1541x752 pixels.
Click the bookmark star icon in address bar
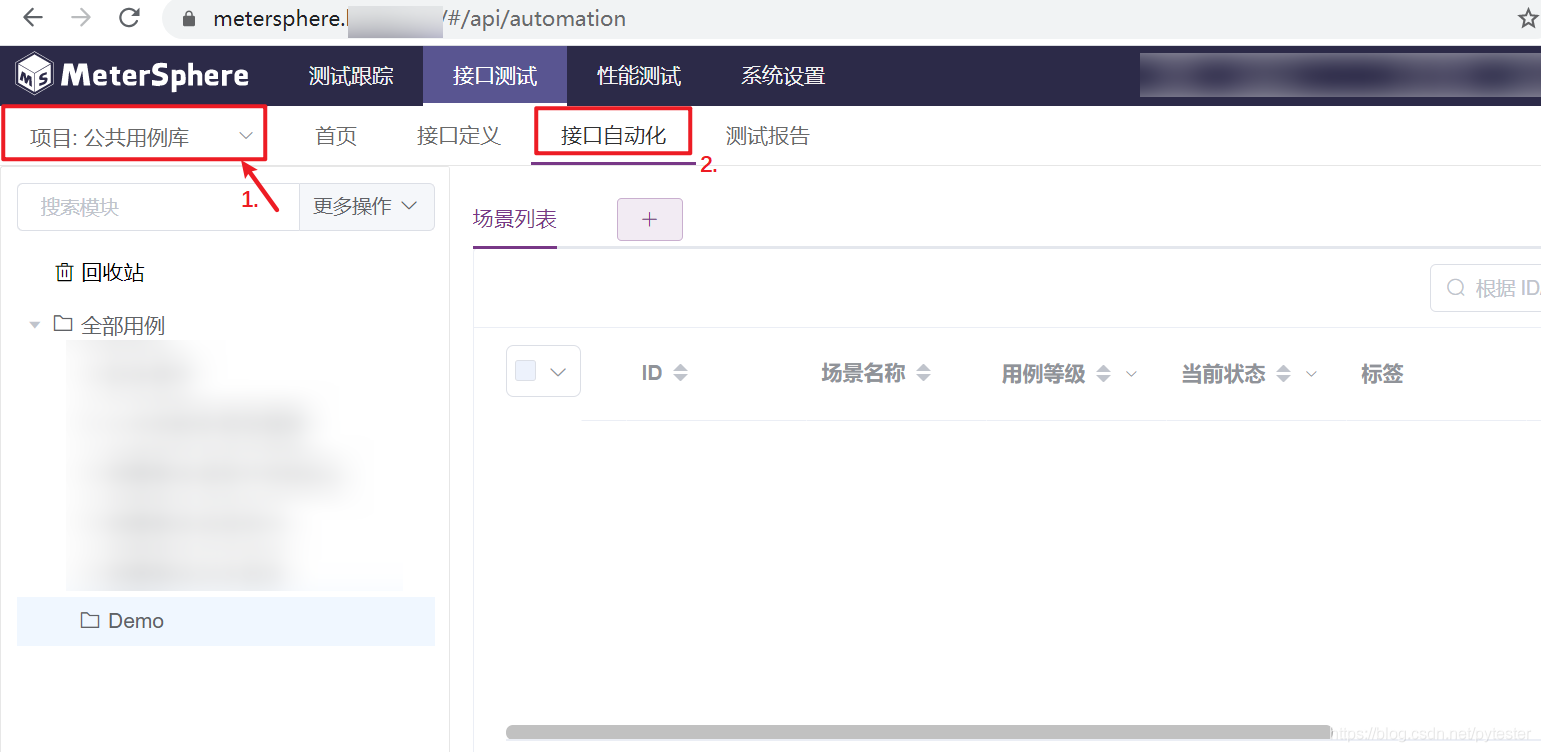tap(1527, 19)
